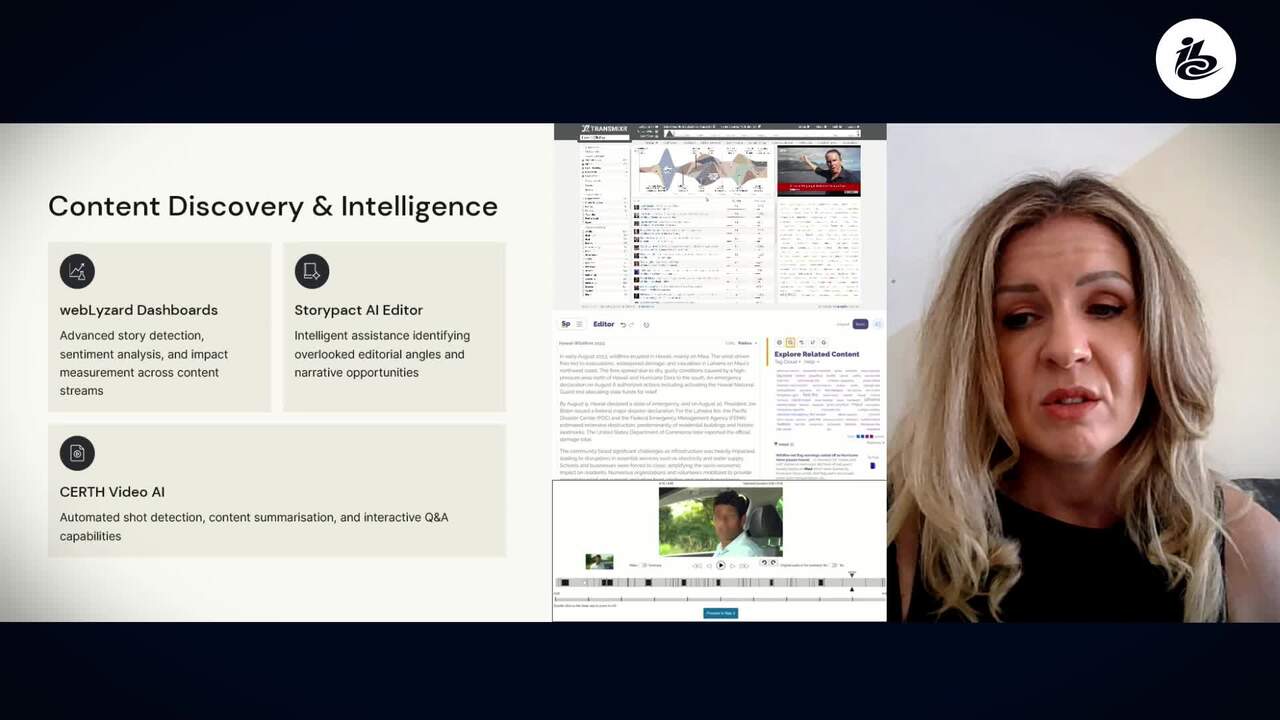Click the IBC logo badge
Viewport: 1280px width, 720px height.
pos(1196,58)
